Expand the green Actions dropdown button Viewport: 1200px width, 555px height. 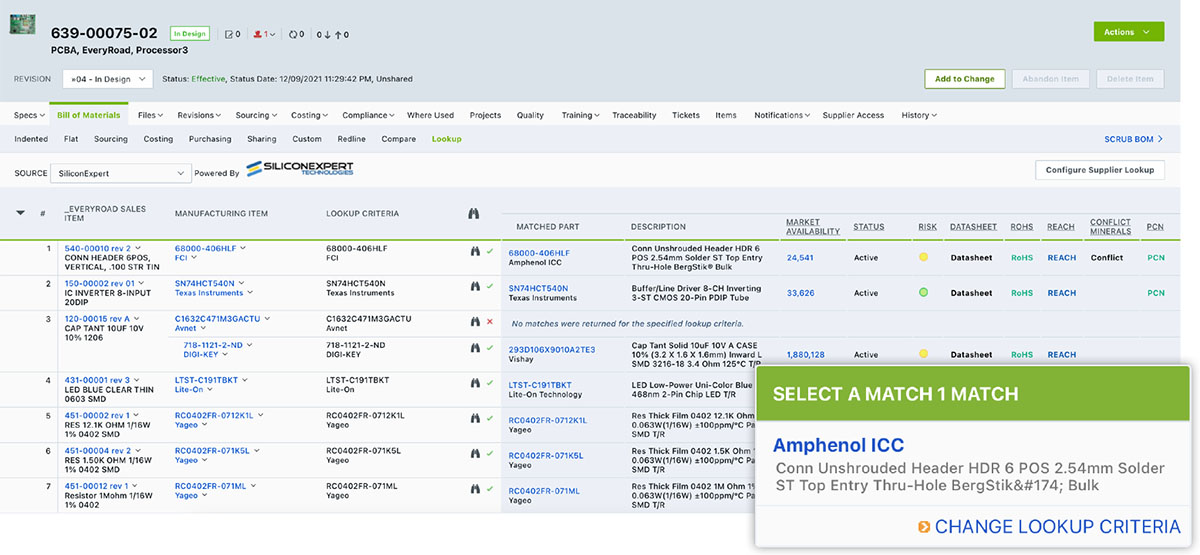tap(1129, 32)
